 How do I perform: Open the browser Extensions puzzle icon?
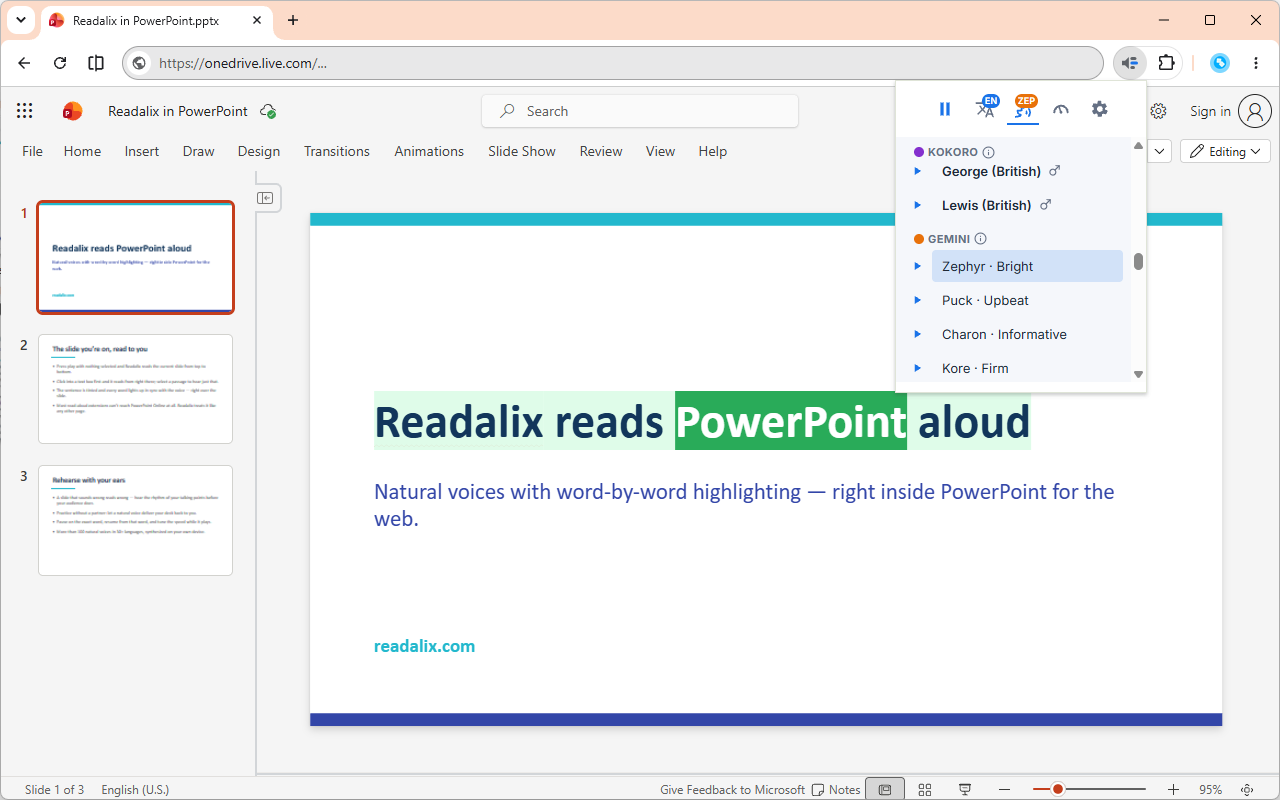click(x=1166, y=63)
